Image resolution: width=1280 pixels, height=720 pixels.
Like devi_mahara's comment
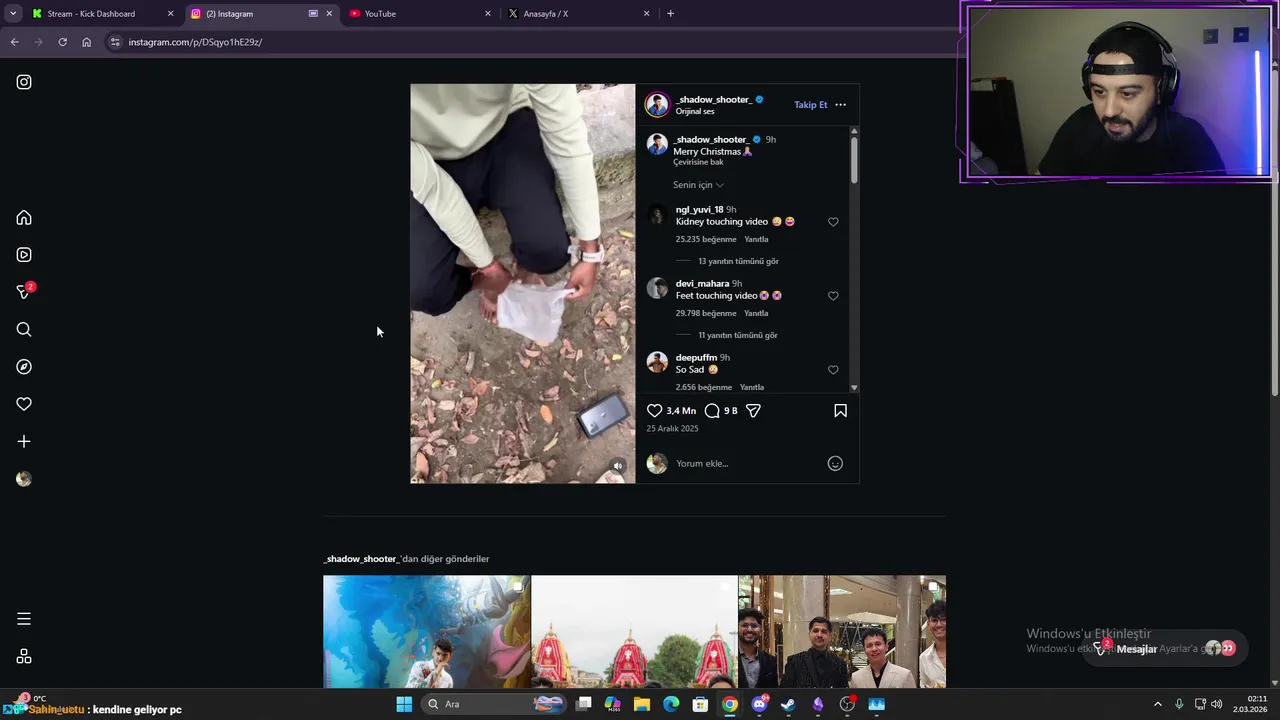click(833, 296)
